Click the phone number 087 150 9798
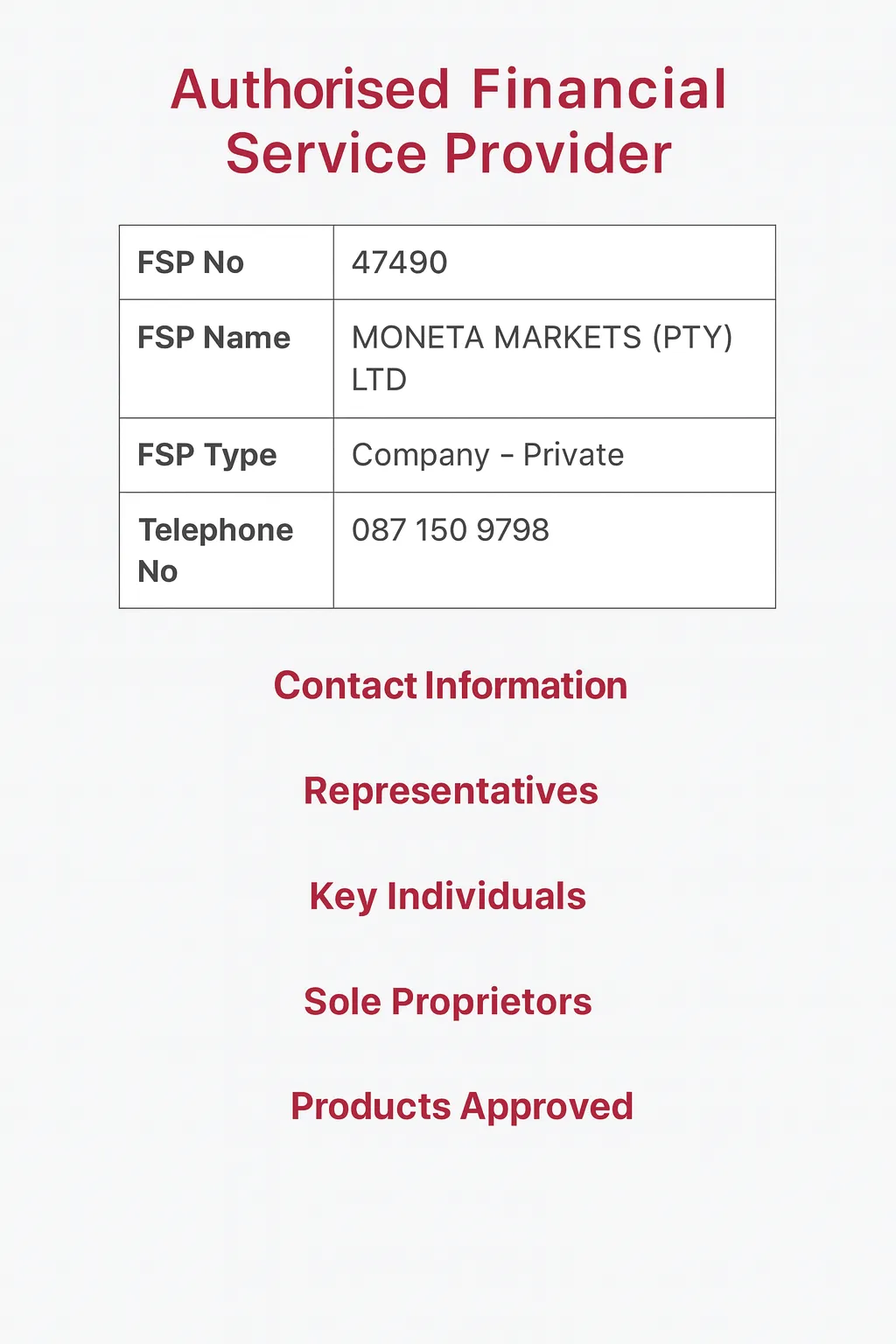896x1344 pixels. pyautogui.click(x=450, y=530)
